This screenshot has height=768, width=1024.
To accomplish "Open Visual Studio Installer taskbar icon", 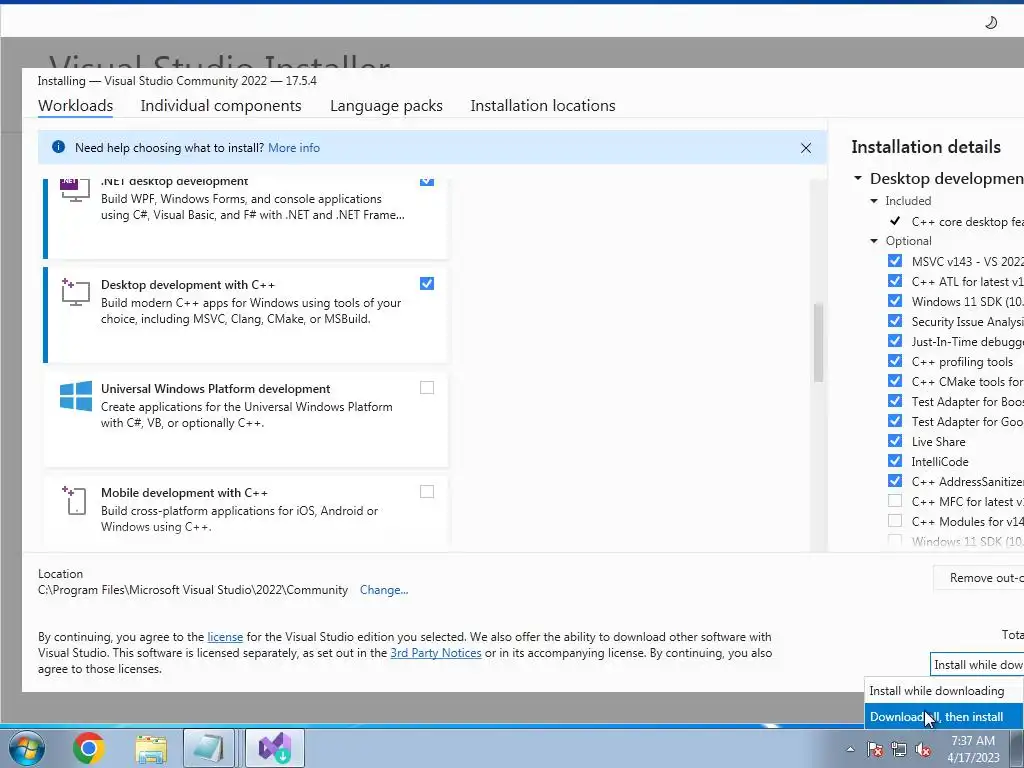I will tap(274, 748).
